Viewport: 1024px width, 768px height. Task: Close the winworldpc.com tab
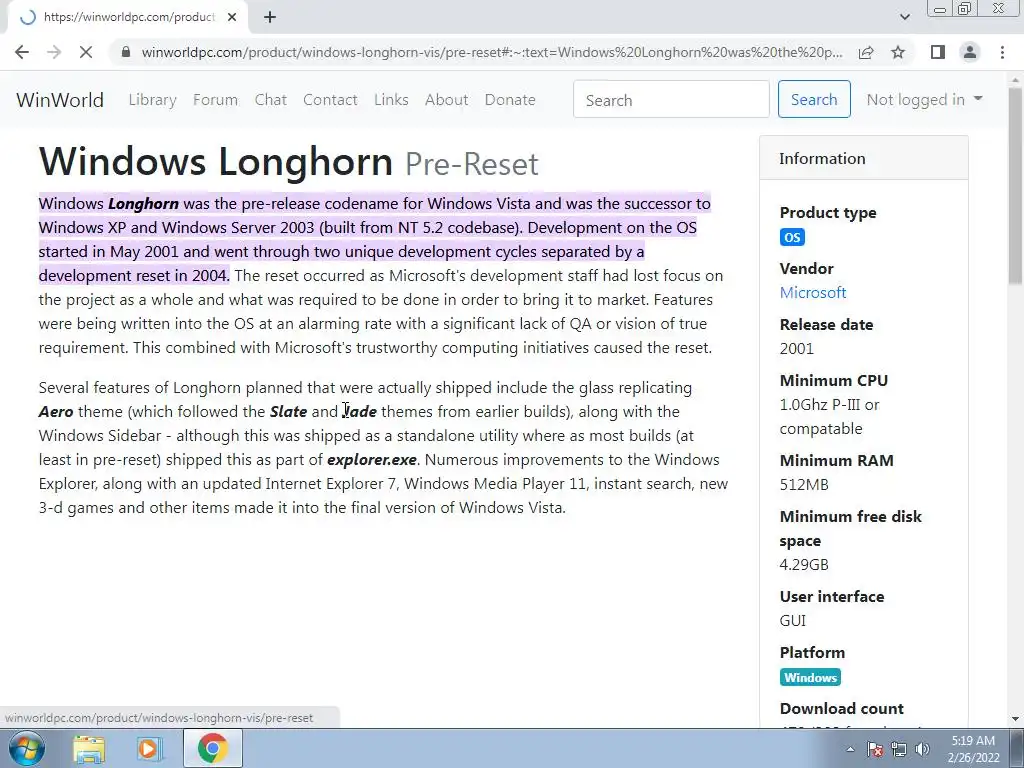coord(232,17)
